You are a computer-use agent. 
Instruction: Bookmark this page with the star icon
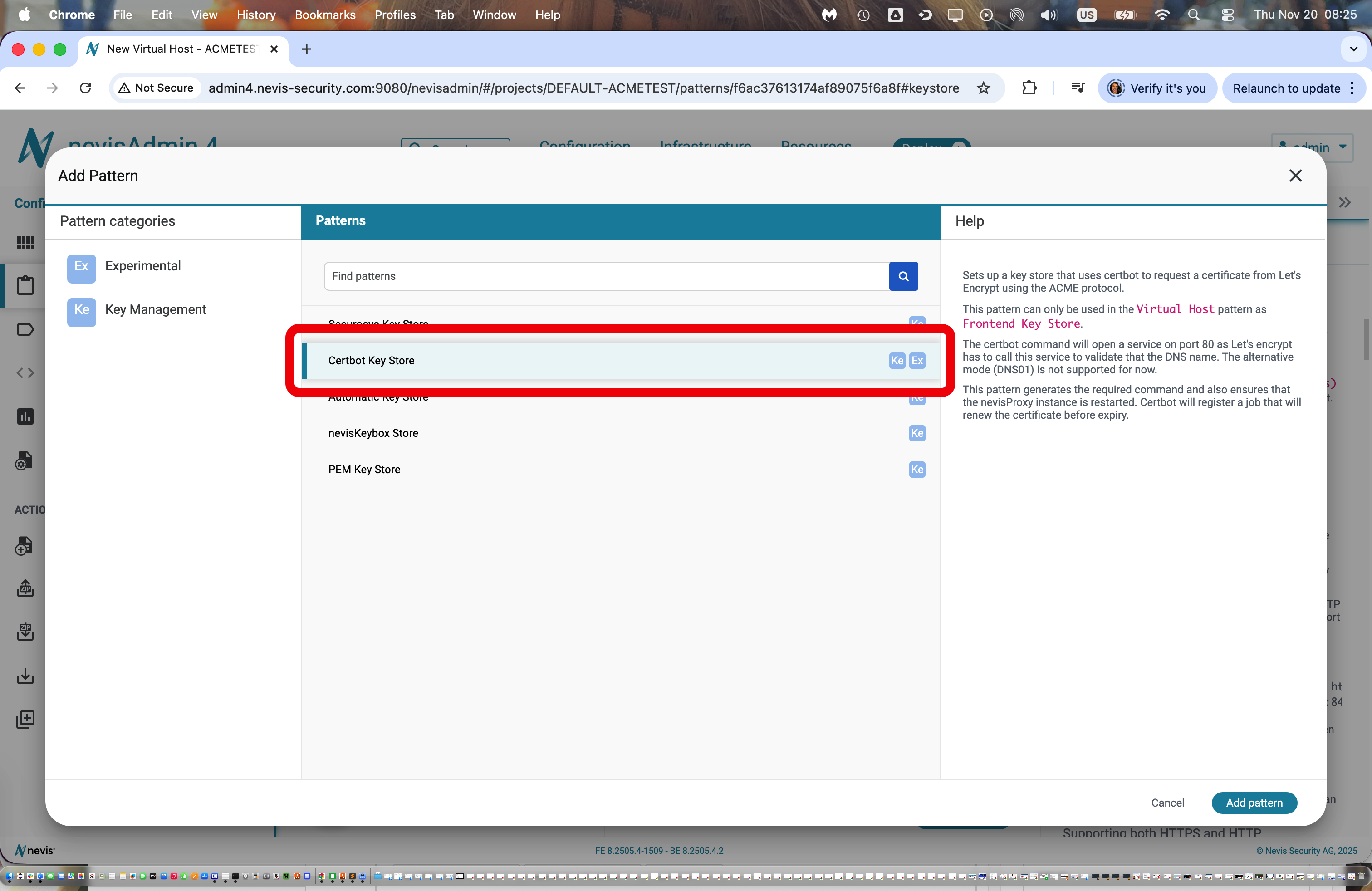pyautogui.click(x=984, y=88)
